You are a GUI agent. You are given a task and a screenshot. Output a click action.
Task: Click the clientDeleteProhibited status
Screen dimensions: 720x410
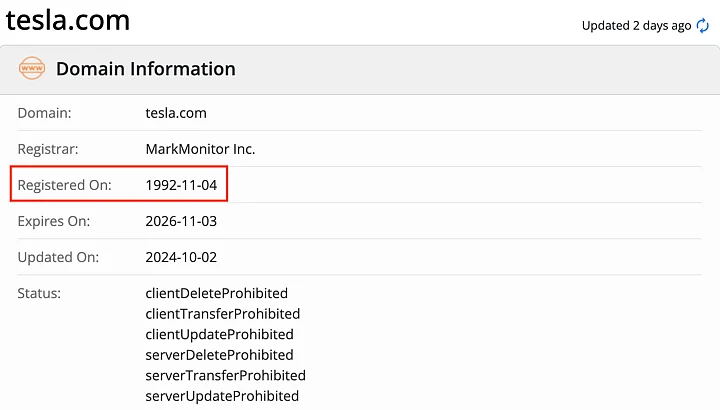click(x=216, y=293)
